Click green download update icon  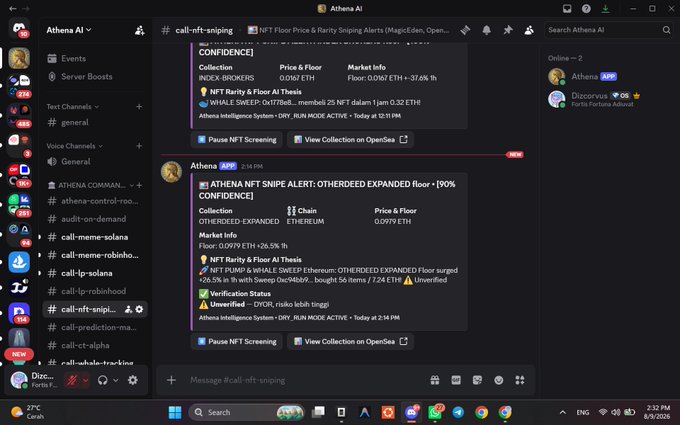(x=605, y=8)
